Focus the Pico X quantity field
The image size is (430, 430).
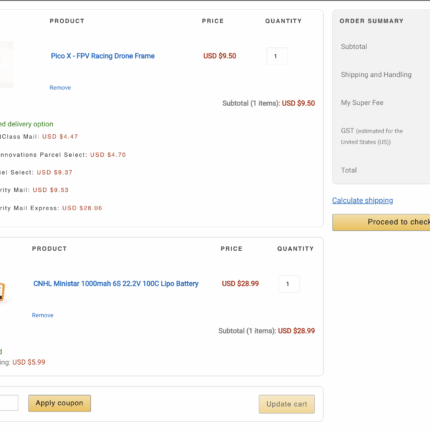pos(277,56)
